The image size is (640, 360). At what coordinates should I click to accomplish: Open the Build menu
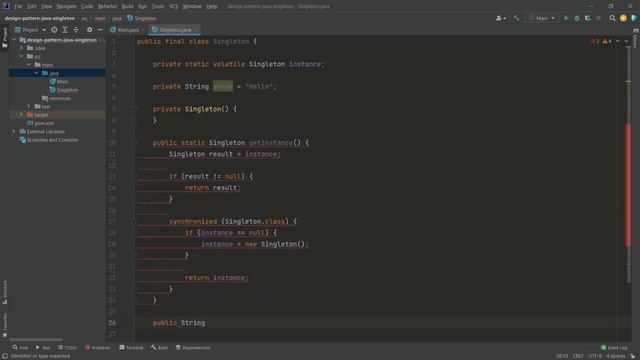pyautogui.click(x=127, y=6)
